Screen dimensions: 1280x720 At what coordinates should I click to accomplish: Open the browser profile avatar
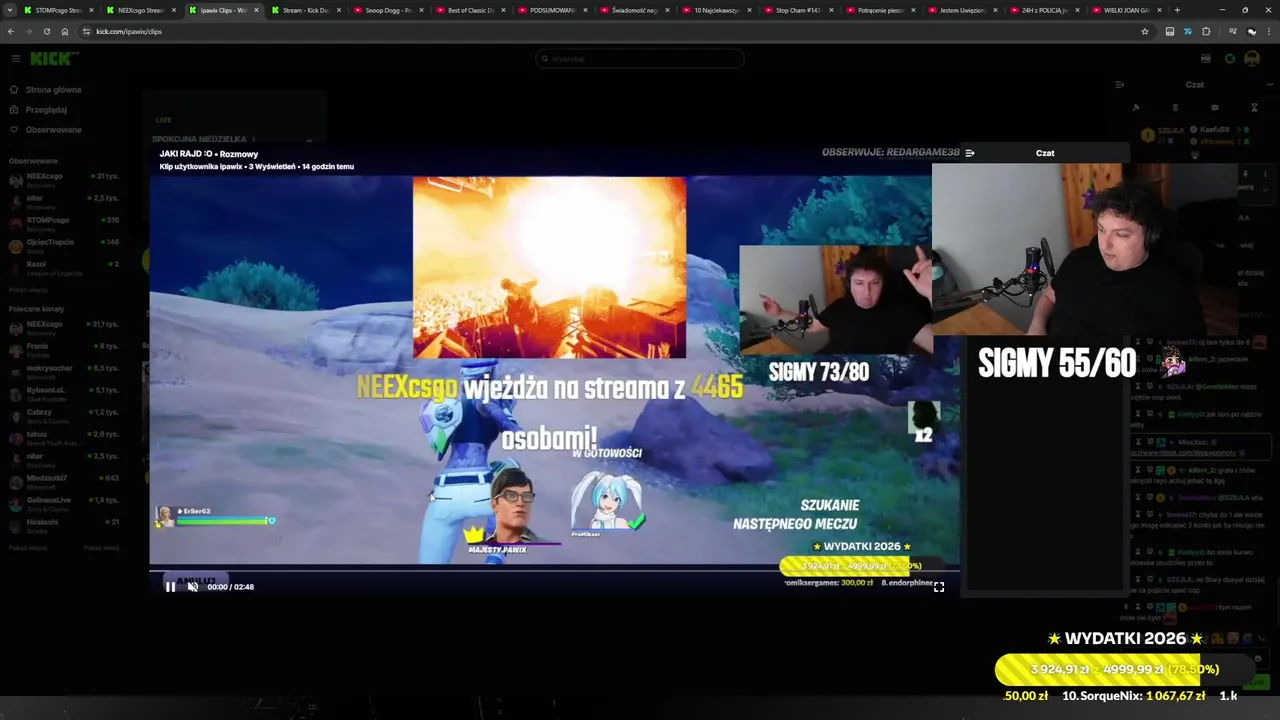point(1251,32)
